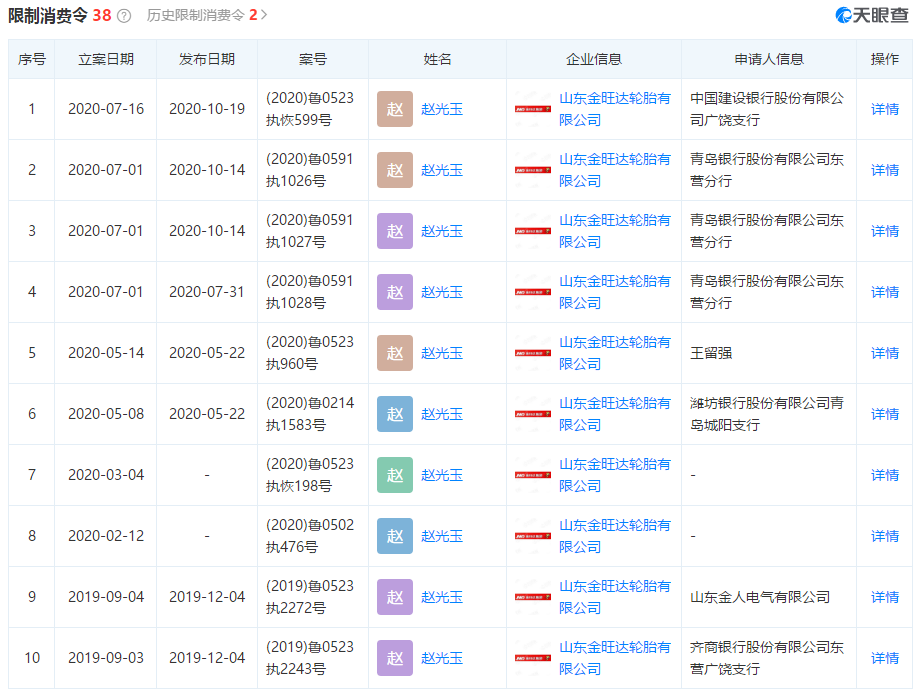Click the 立案日期 column header

coord(106,59)
